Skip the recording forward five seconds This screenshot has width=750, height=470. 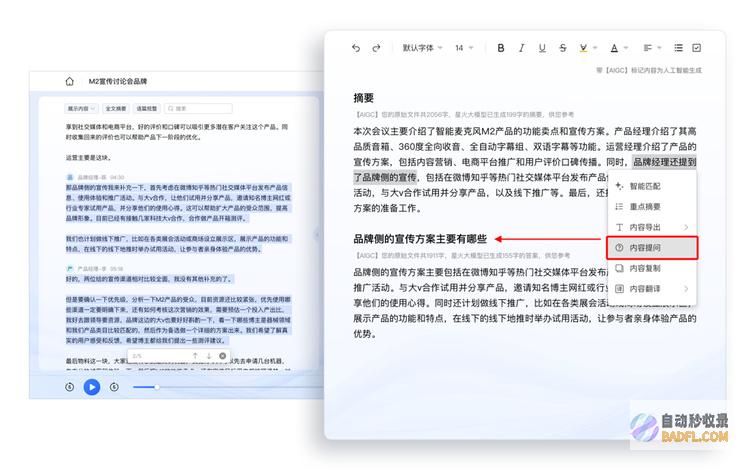114,387
